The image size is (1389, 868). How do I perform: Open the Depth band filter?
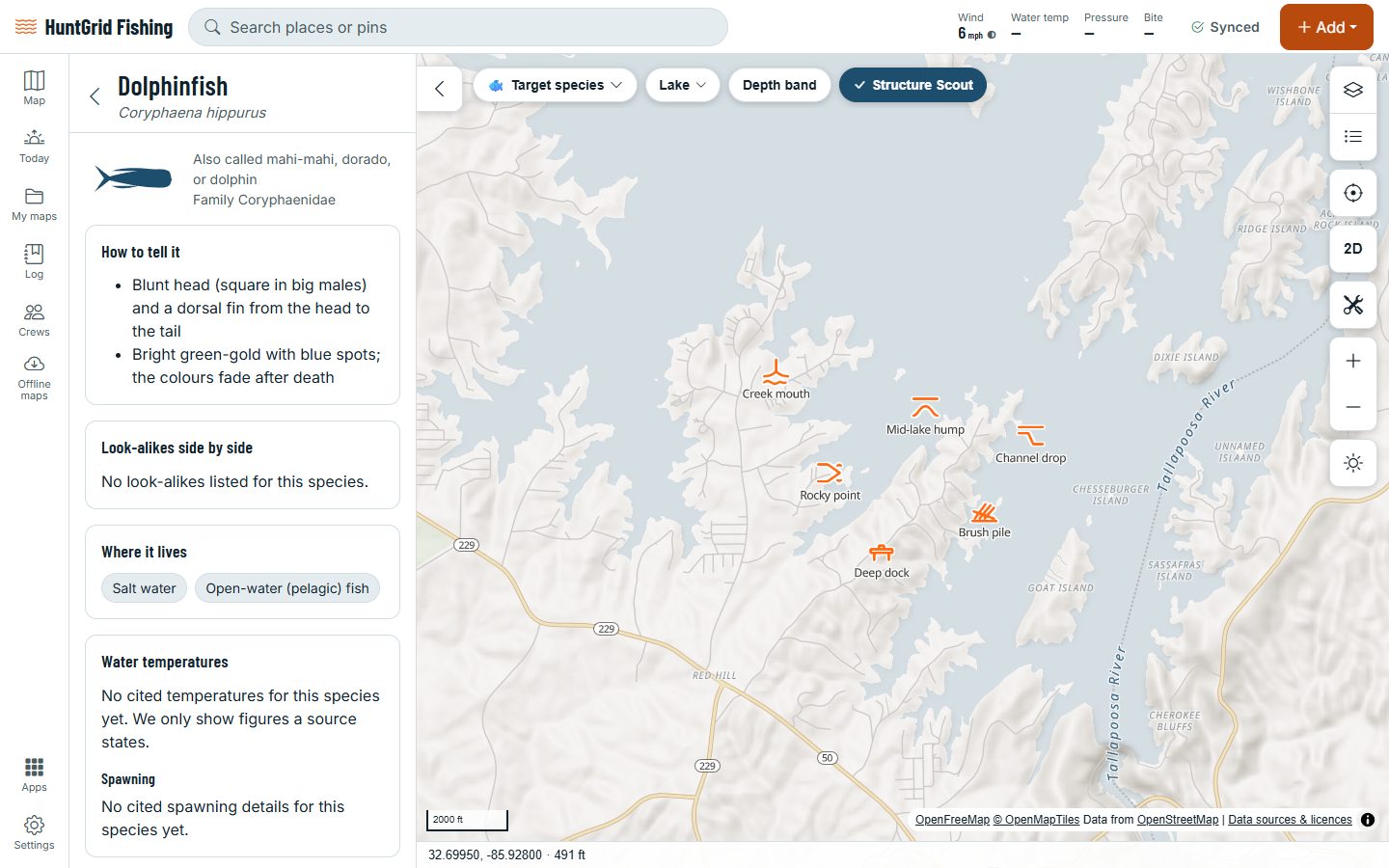(779, 85)
